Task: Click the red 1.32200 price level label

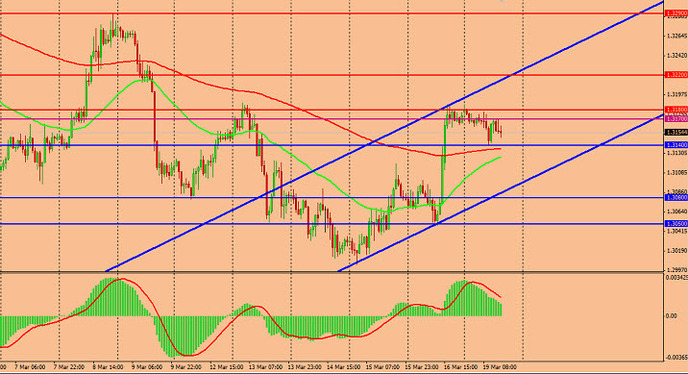Action: tap(677, 75)
